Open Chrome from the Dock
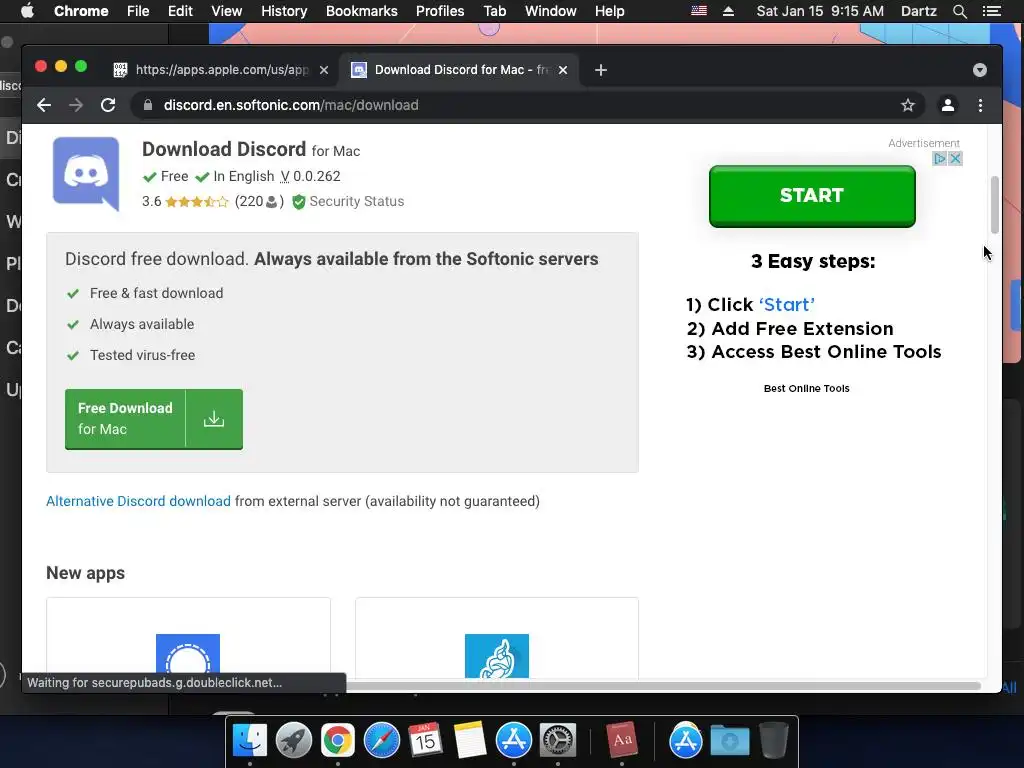The image size is (1024, 768). point(338,741)
